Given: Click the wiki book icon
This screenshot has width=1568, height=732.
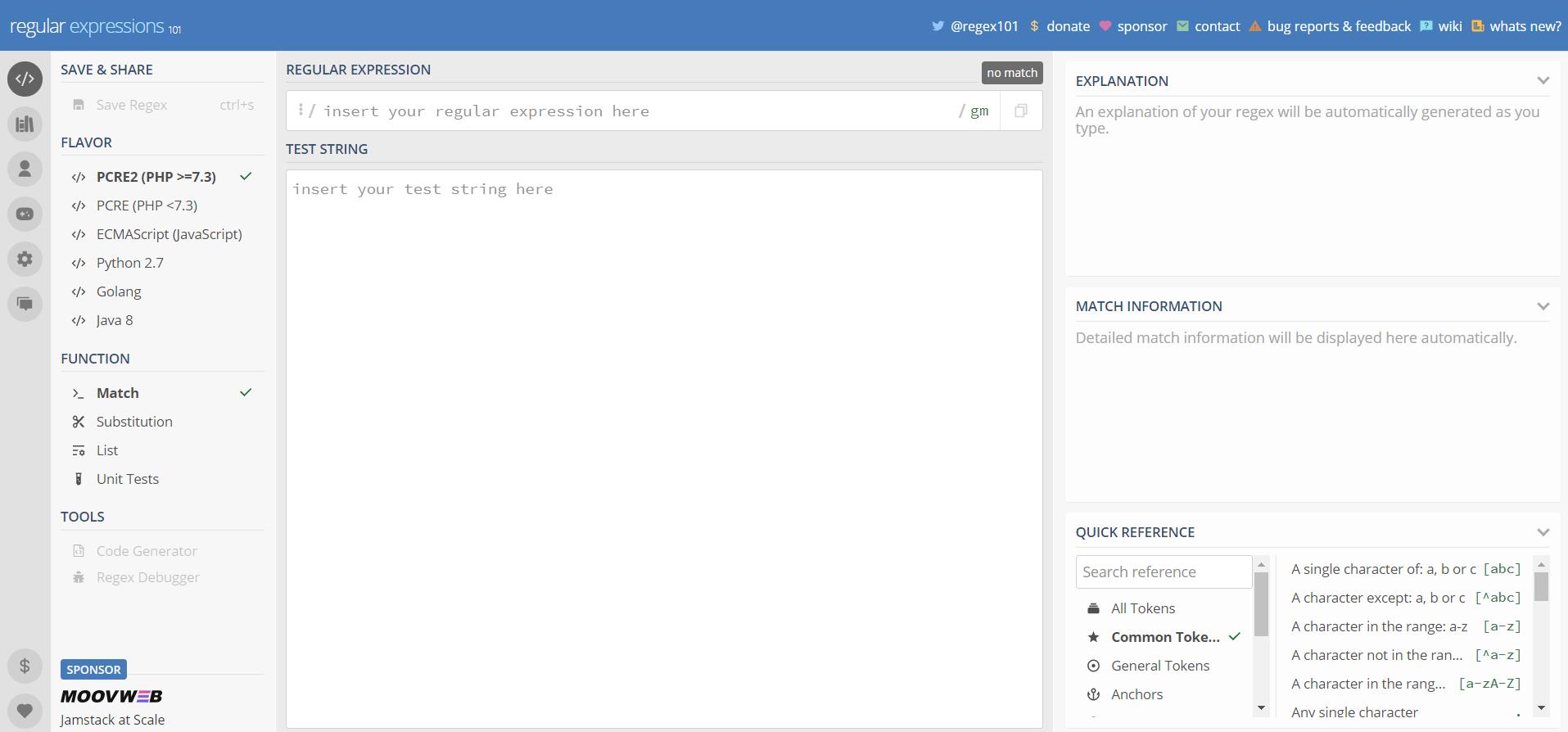Looking at the screenshot, I should [1426, 26].
